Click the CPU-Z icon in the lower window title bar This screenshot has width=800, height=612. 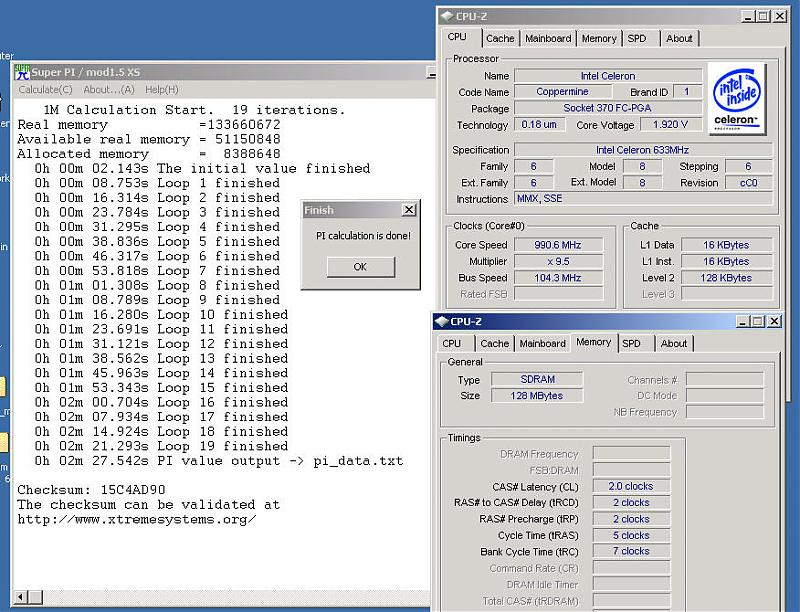coord(442,321)
